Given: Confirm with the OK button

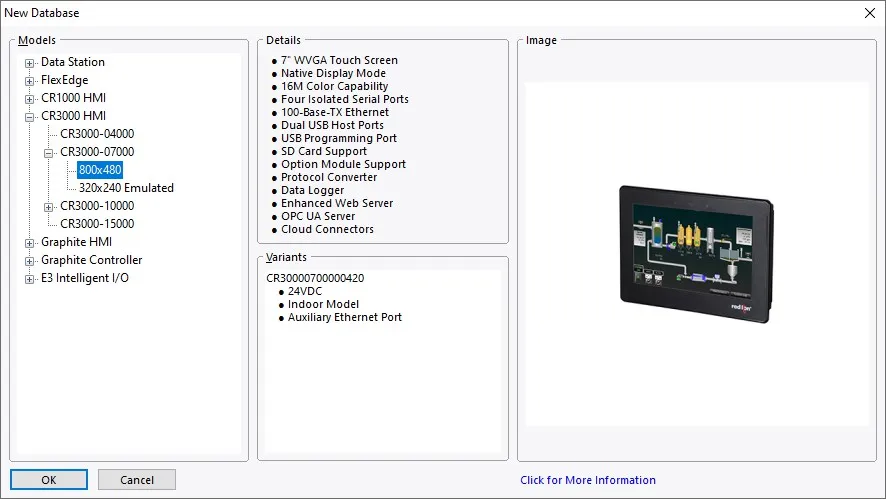Looking at the screenshot, I should [49, 480].
